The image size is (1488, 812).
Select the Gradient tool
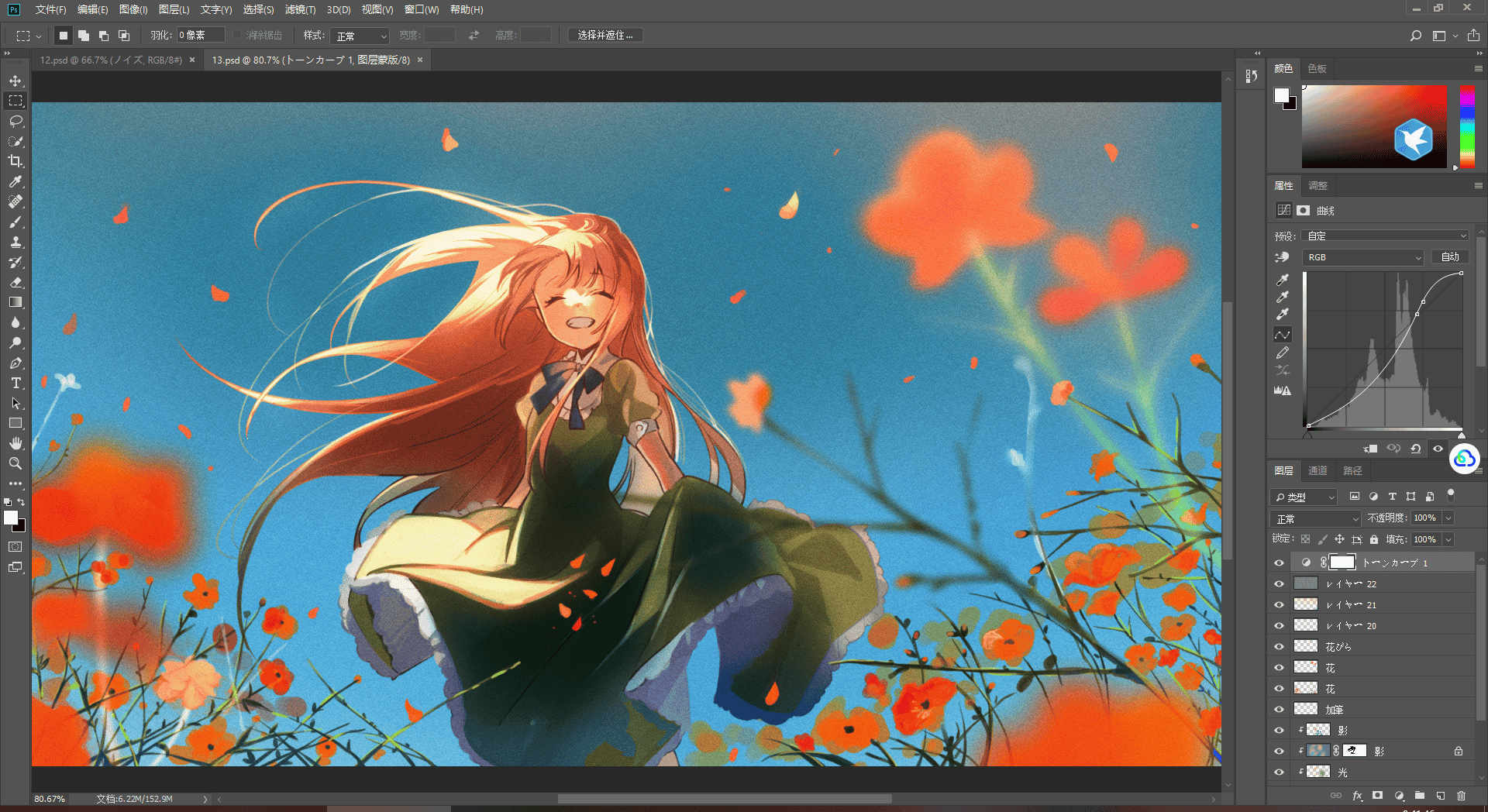pos(15,302)
